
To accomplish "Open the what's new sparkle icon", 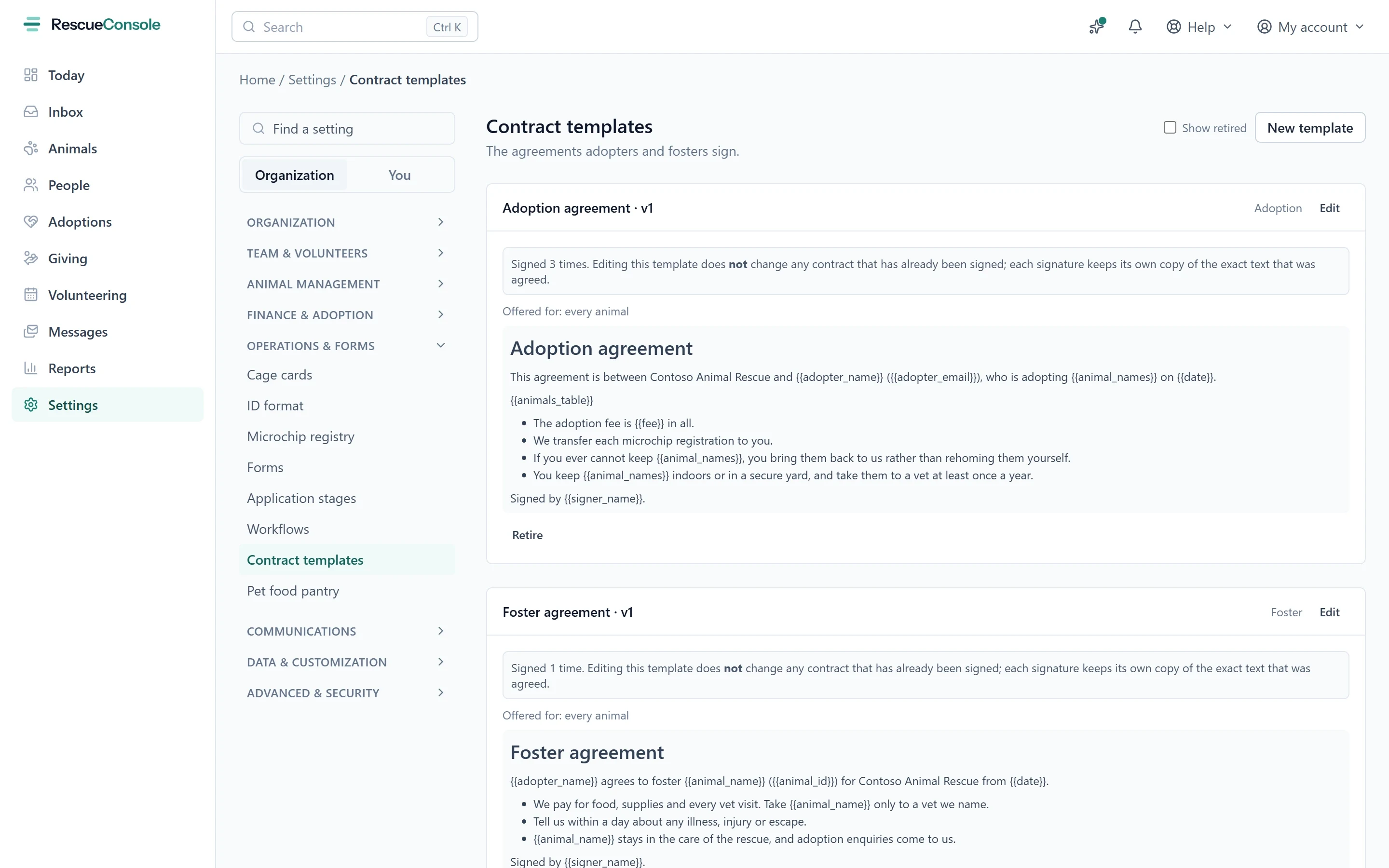I will pyautogui.click(x=1097, y=27).
